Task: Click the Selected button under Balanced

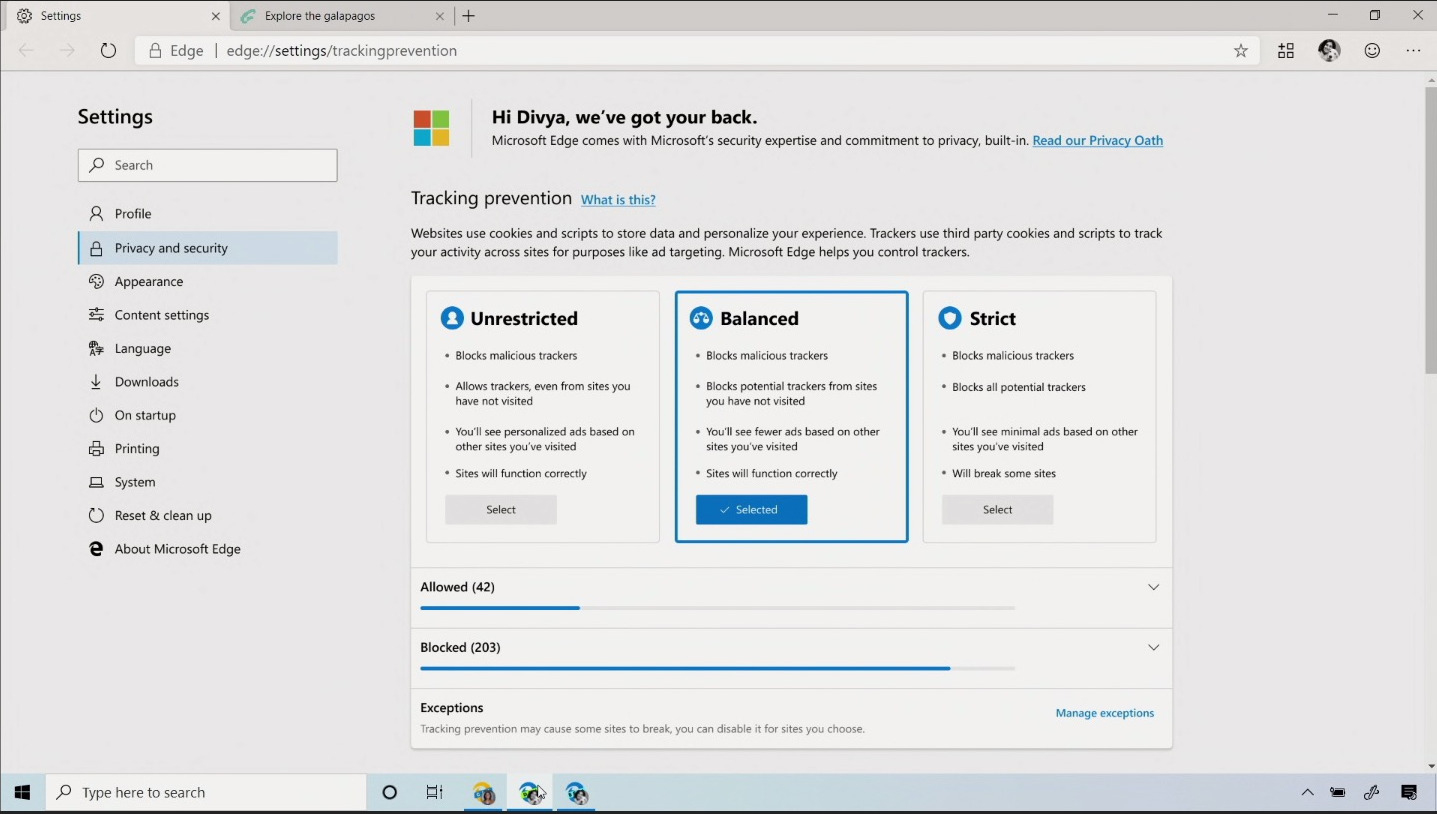Action: click(x=751, y=510)
